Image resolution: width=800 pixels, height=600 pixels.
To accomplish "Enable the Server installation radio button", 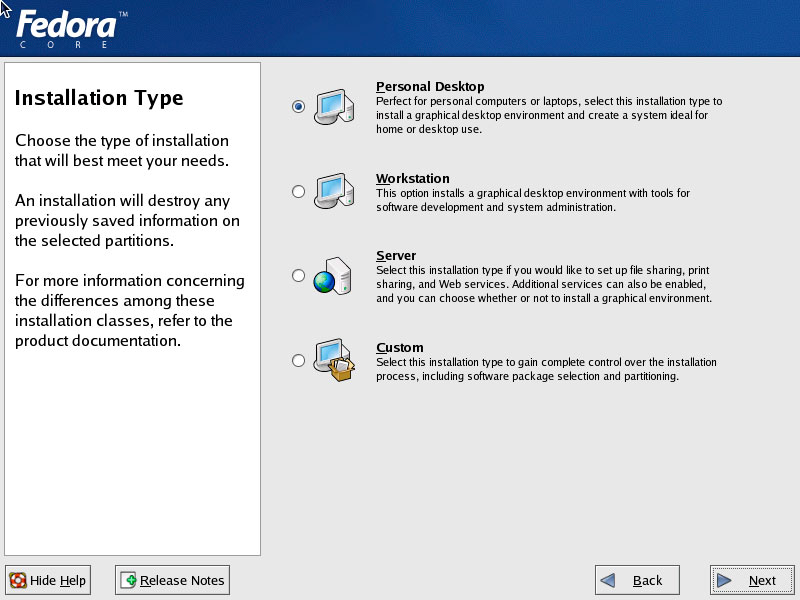I will coord(298,276).
